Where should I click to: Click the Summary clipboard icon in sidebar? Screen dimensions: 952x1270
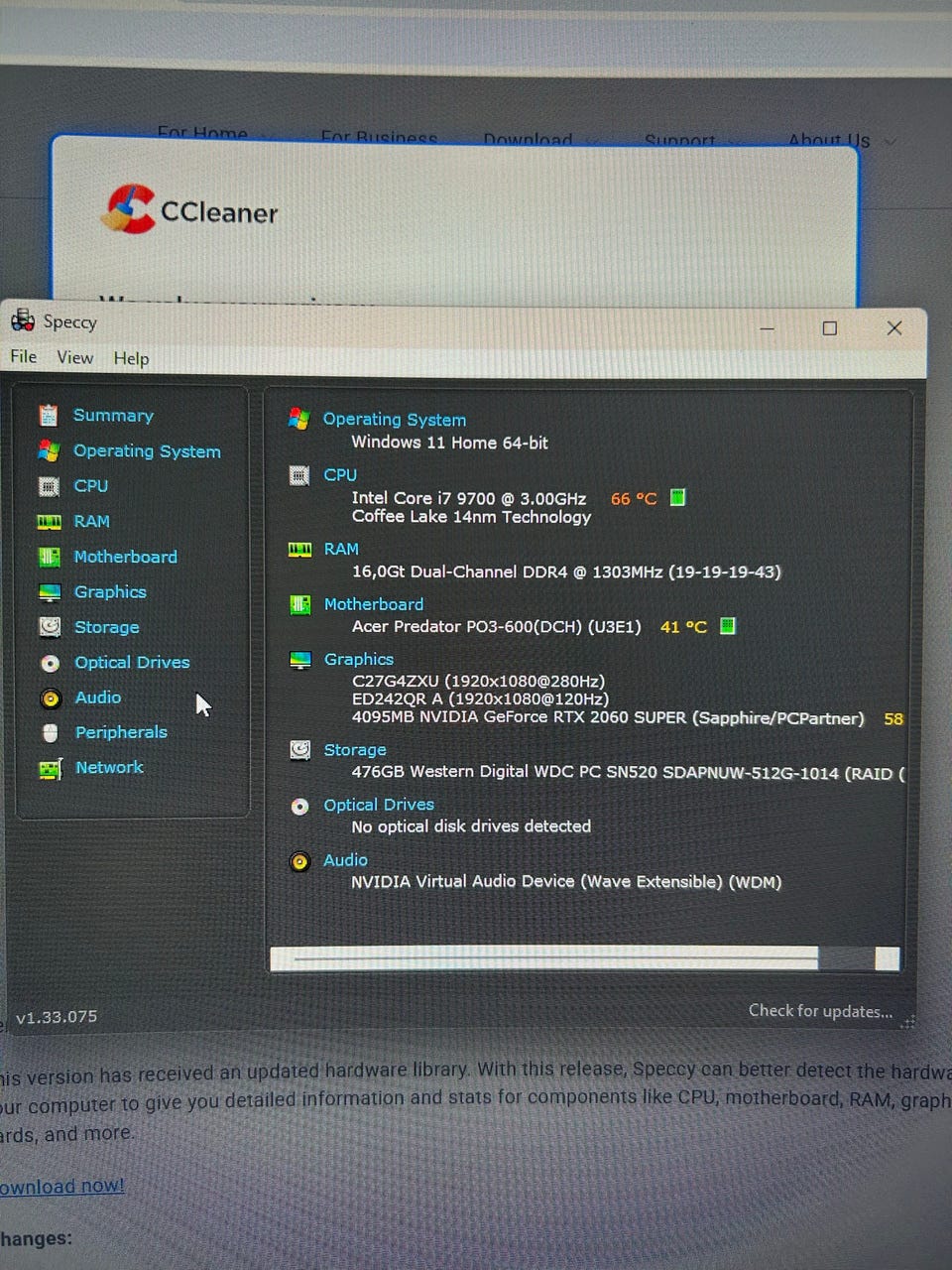pyautogui.click(x=48, y=415)
